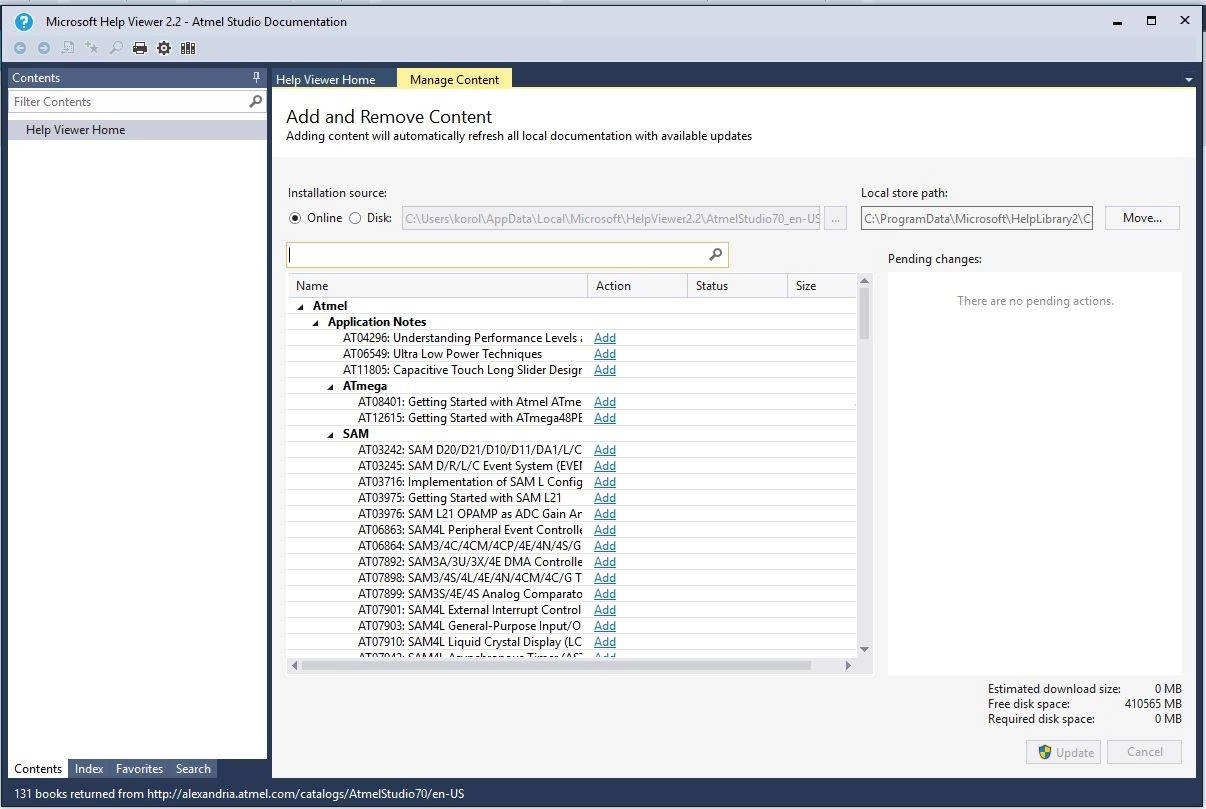Add AT08401 Getting Started with Atmel ATmega
The height and width of the screenshot is (809, 1206).
tap(605, 402)
